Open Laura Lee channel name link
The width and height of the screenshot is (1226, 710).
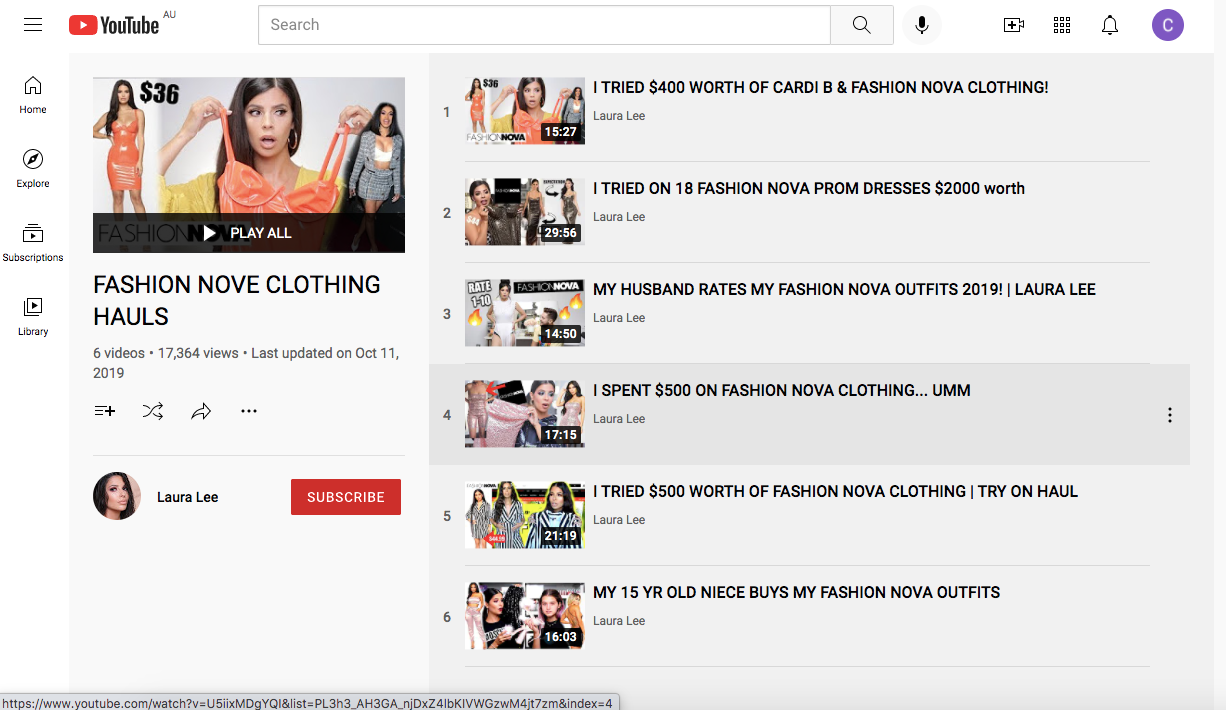pos(187,497)
